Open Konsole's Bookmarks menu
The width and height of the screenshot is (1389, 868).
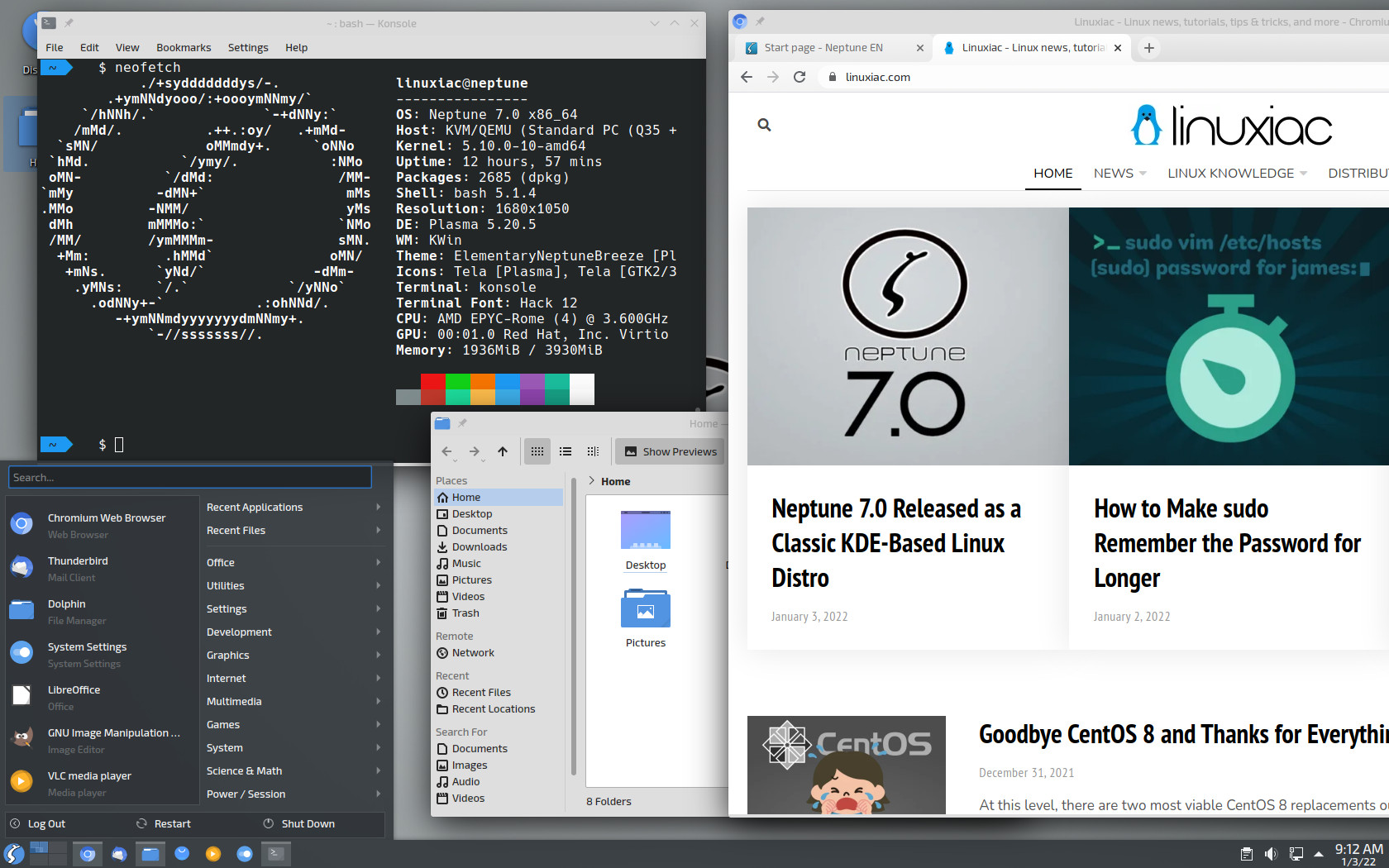coord(184,47)
